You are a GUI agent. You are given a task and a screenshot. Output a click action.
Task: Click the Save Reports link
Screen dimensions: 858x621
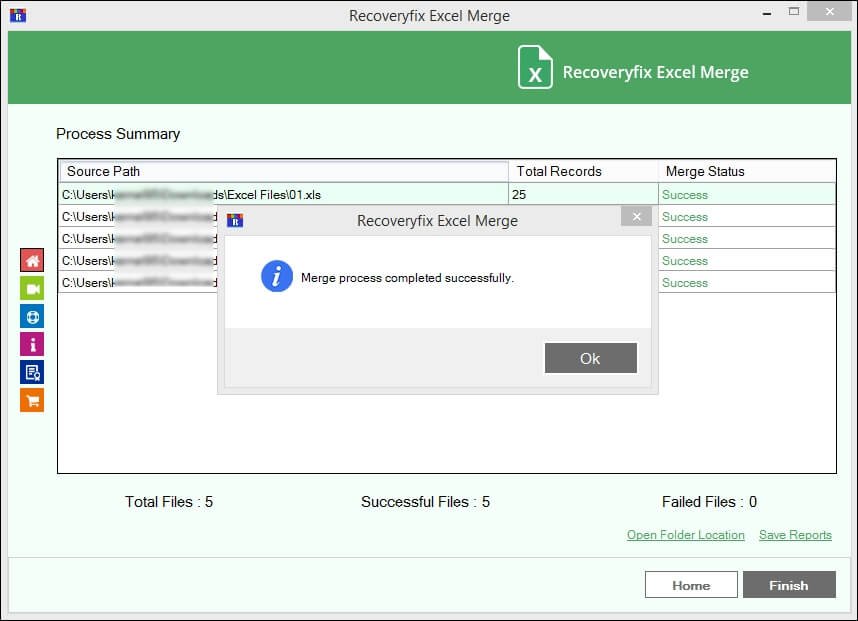click(x=795, y=535)
